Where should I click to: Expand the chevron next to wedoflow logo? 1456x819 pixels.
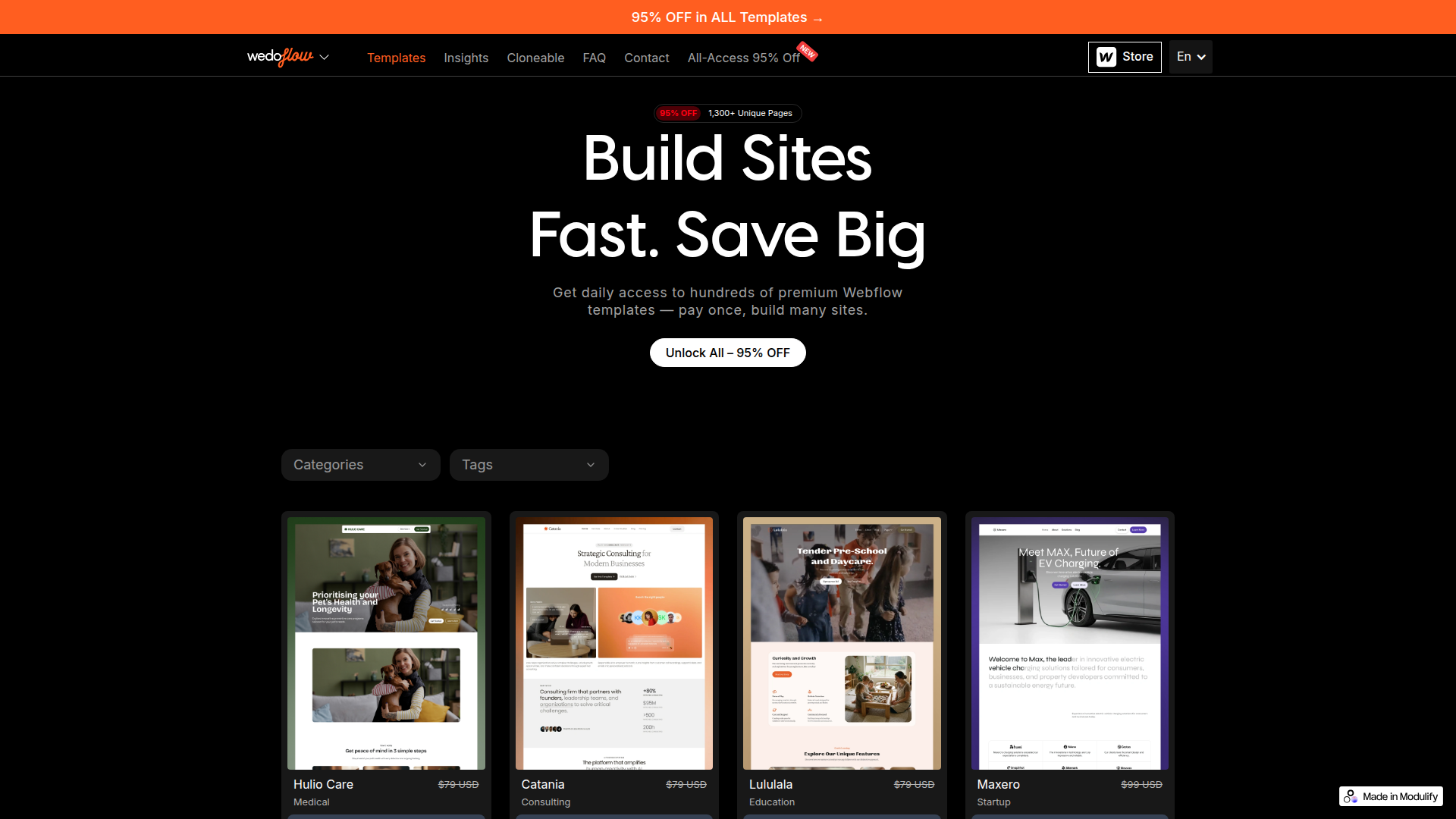[x=325, y=58]
